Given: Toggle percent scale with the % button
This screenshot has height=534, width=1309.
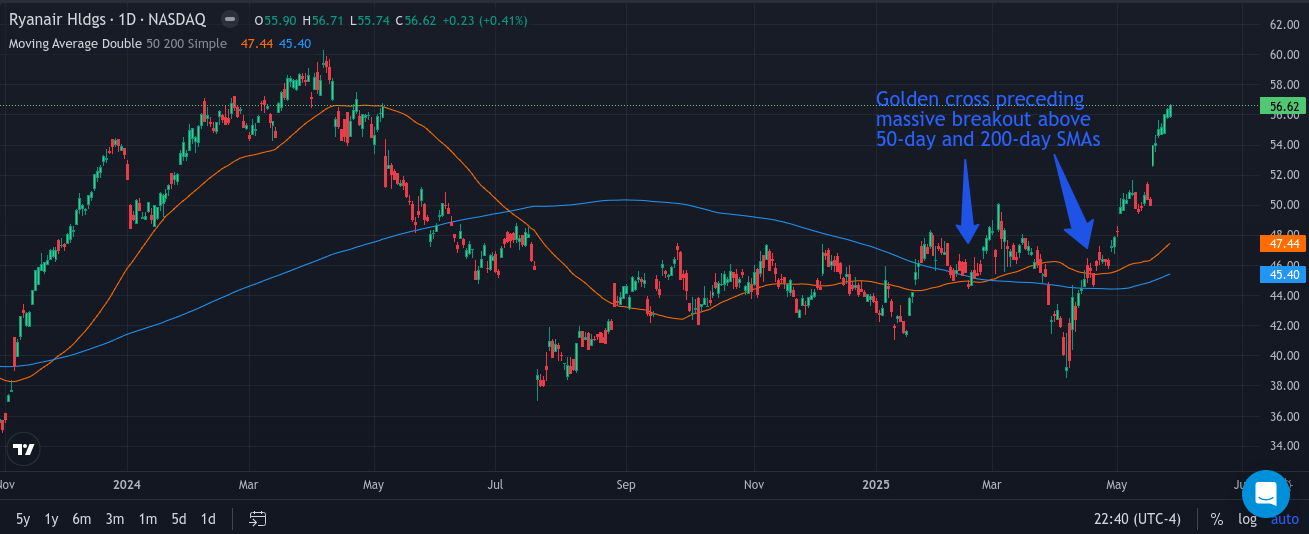Looking at the screenshot, I should point(1217,518).
